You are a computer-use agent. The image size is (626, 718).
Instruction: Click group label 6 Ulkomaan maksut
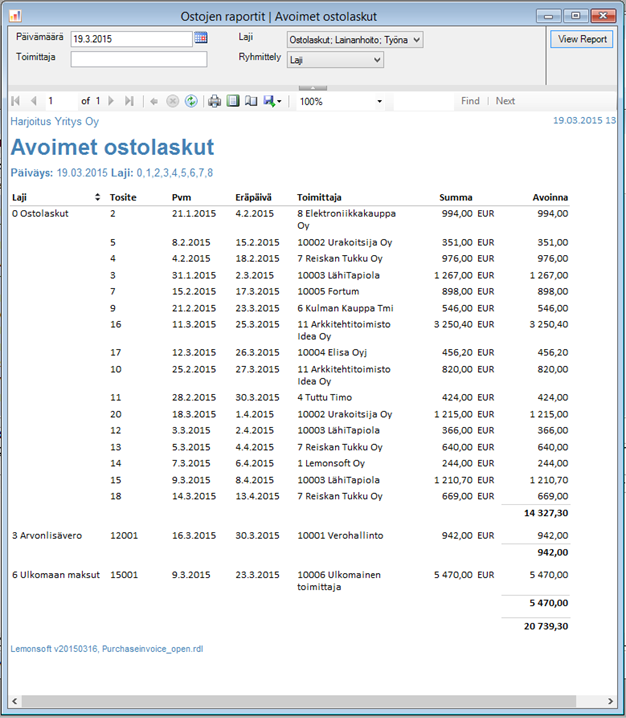pyautogui.click(x=56, y=575)
